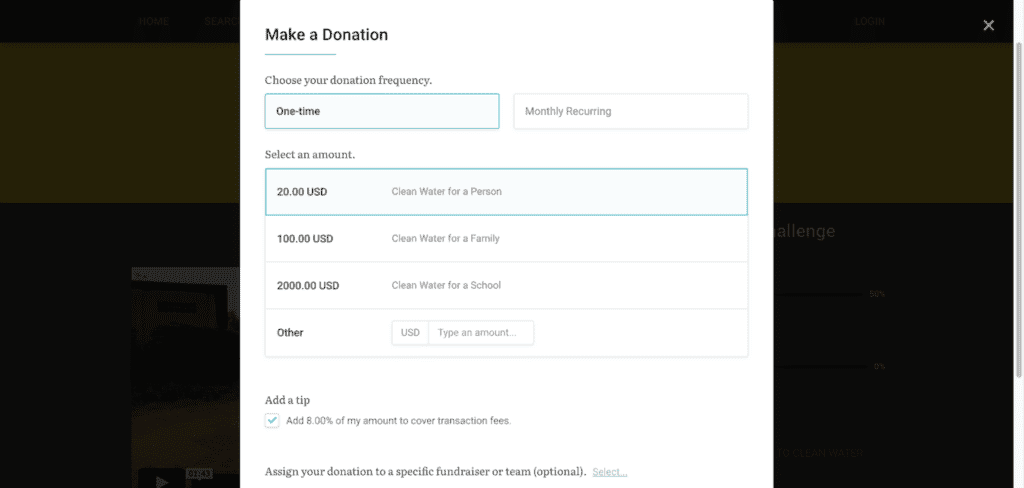Select the Other amount row
Image resolution: width=1024 pixels, height=488 pixels.
pyautogui.click(x=506, y=333)
